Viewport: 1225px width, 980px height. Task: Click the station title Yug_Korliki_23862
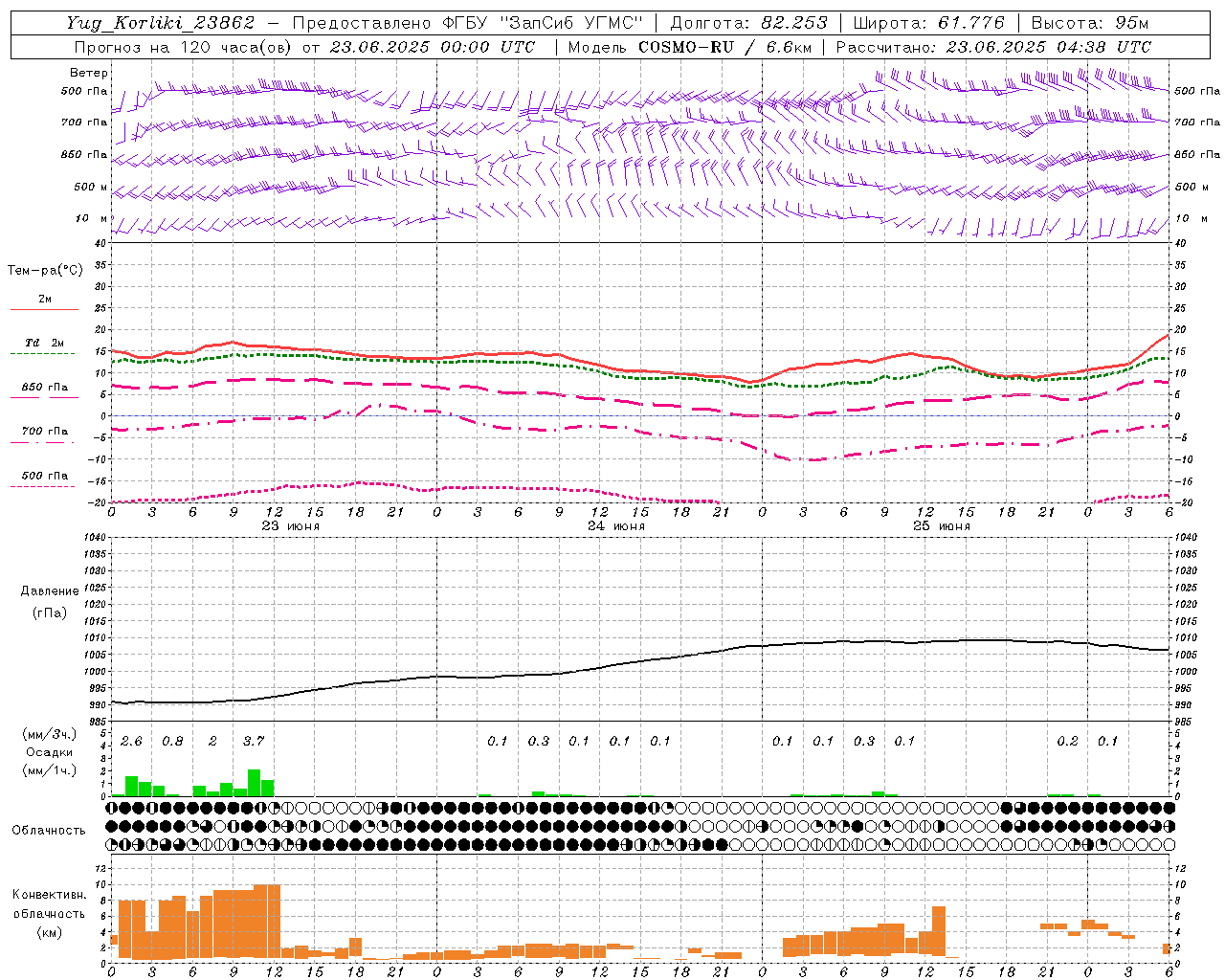pos(161,23)
